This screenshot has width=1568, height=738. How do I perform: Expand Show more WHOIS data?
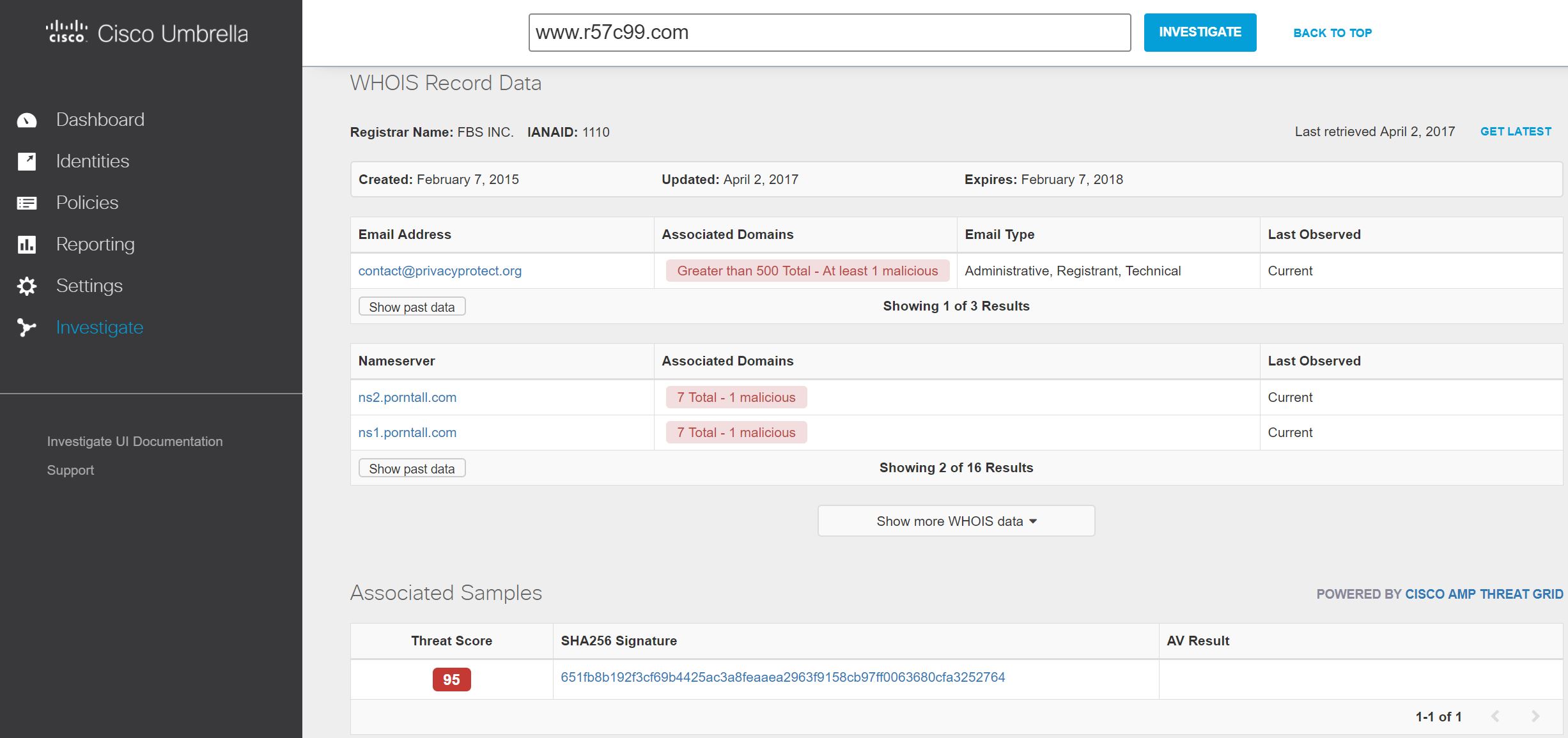pyautogui.click(x=956, y=521)
